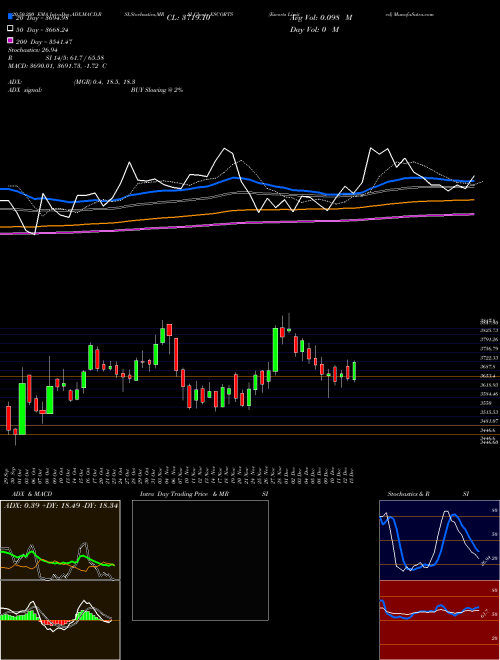Viewport: 500px width, 660px height.
Task: Click the magenta 200 Day legend swatch
Action: pyautogui.click(x=11, y=41)
